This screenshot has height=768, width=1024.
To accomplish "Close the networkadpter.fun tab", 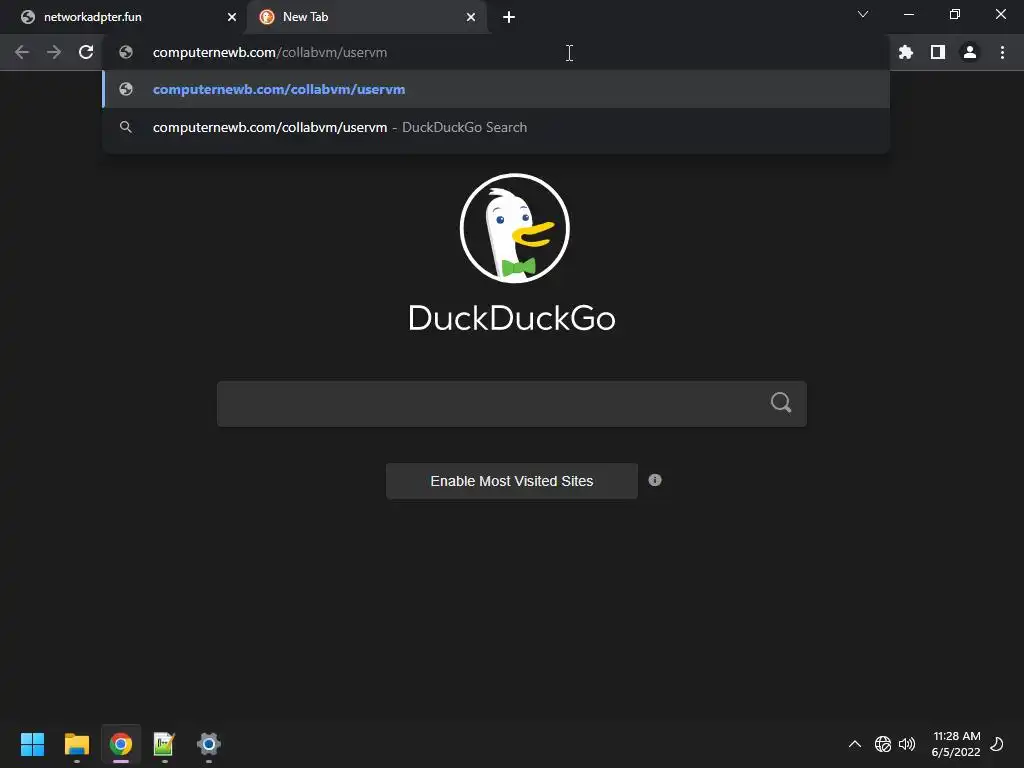I will tap(232, 17).
